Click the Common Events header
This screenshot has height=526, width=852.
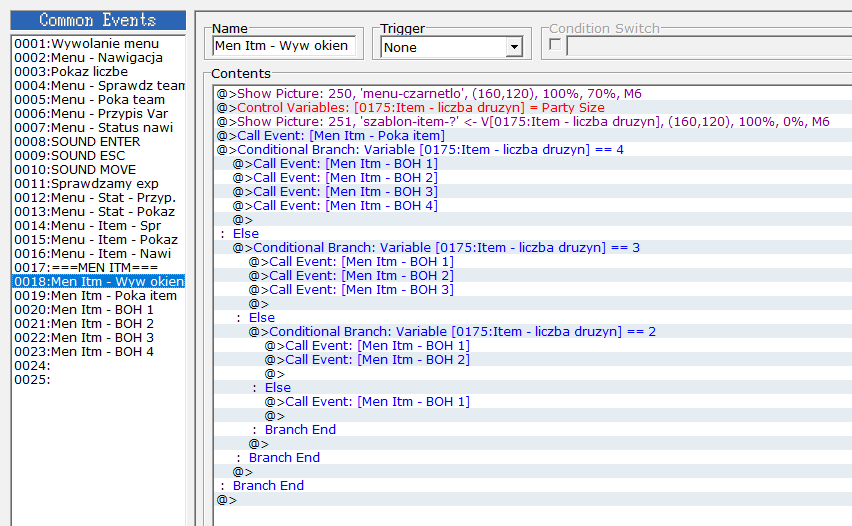click(98, 20)
